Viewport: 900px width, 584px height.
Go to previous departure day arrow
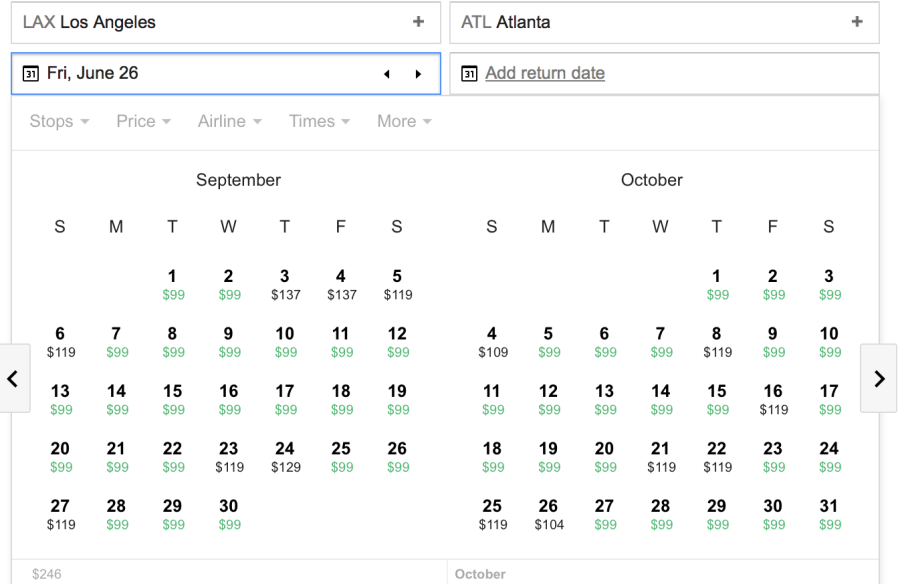387,74
